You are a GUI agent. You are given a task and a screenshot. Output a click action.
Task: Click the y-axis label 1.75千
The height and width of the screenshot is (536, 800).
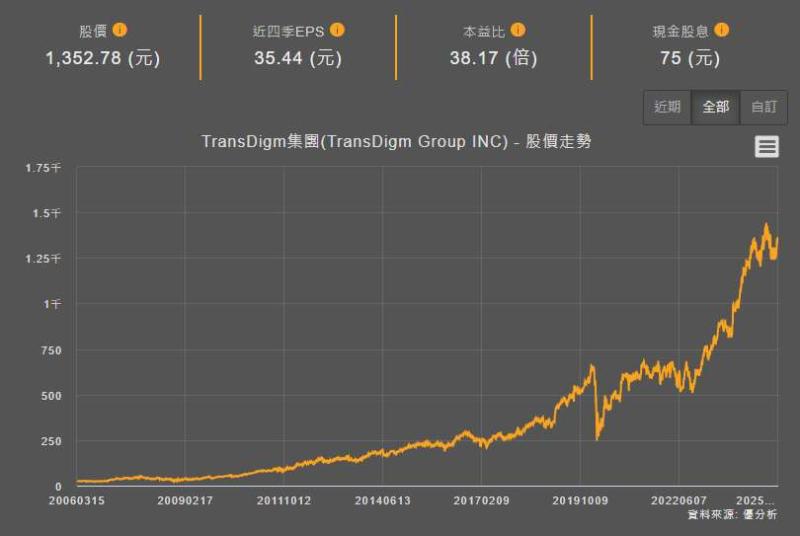[x=43, y=168]
